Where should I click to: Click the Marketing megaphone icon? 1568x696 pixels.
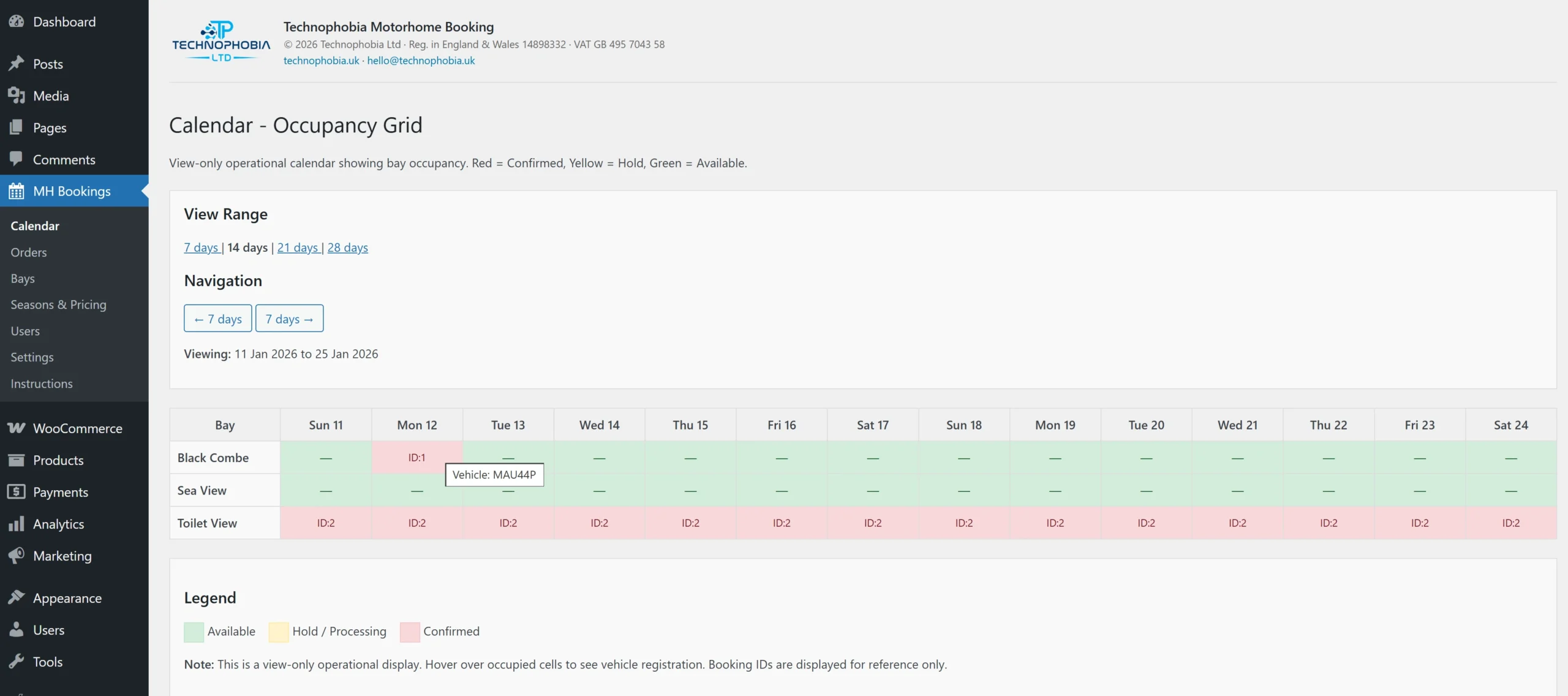tap(17, 556)
